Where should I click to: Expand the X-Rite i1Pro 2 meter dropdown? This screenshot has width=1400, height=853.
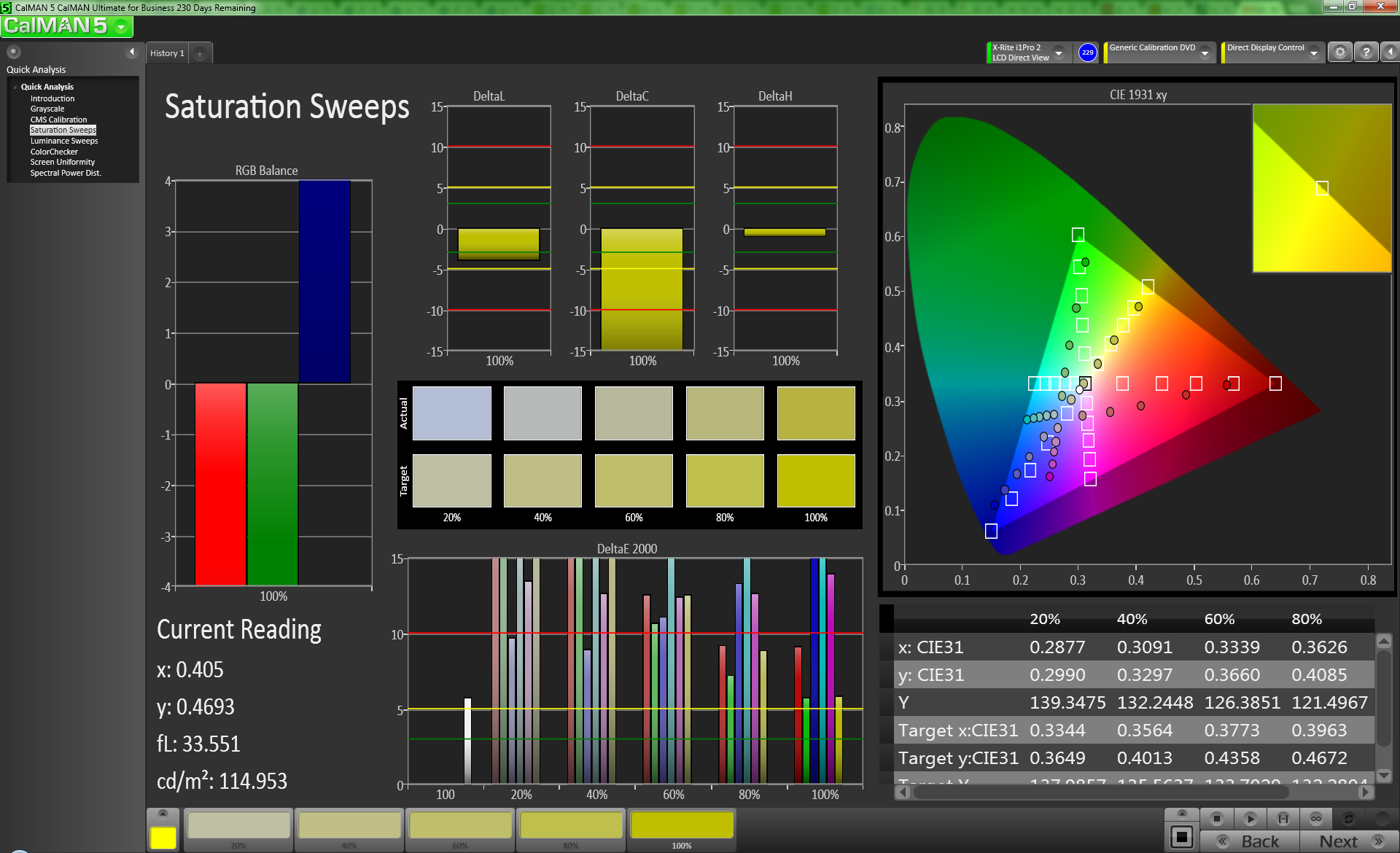pyautogui.click(x=1059, y=53)
